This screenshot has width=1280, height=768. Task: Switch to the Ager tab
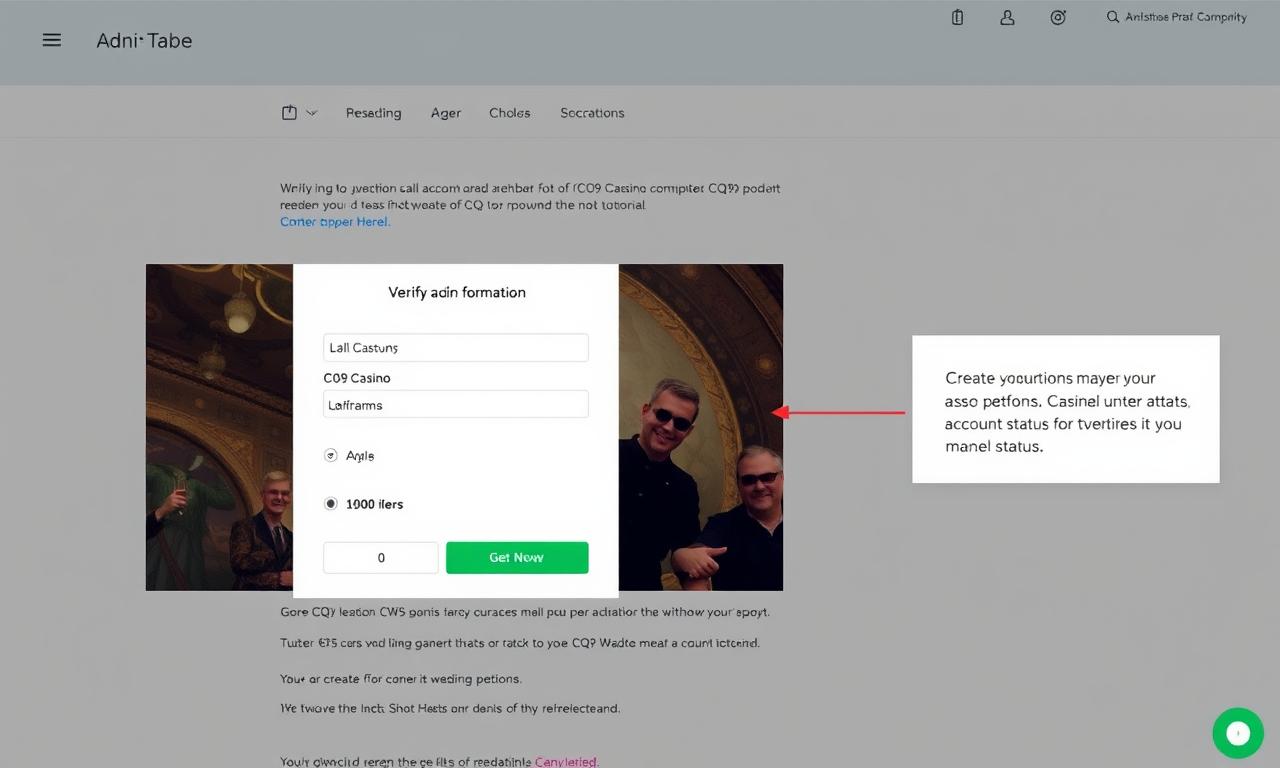pyautogui.click(x=446, y=113)
